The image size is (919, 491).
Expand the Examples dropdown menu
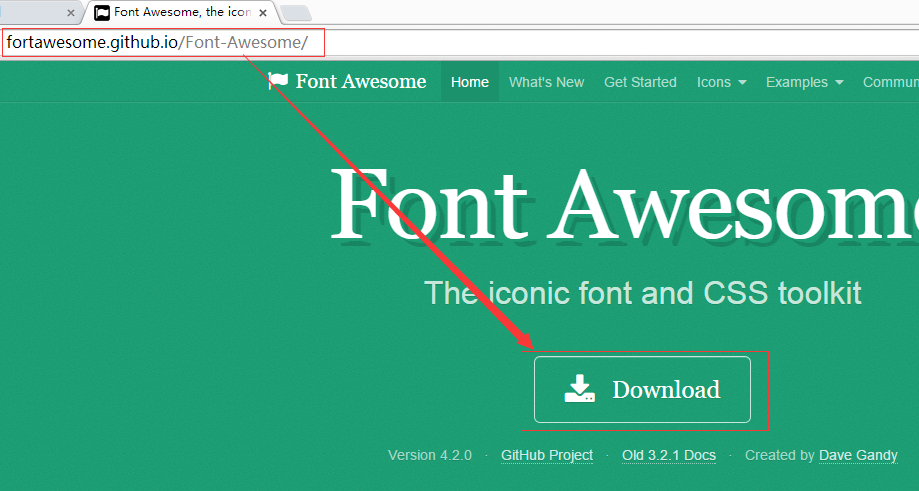pos(804,82)
